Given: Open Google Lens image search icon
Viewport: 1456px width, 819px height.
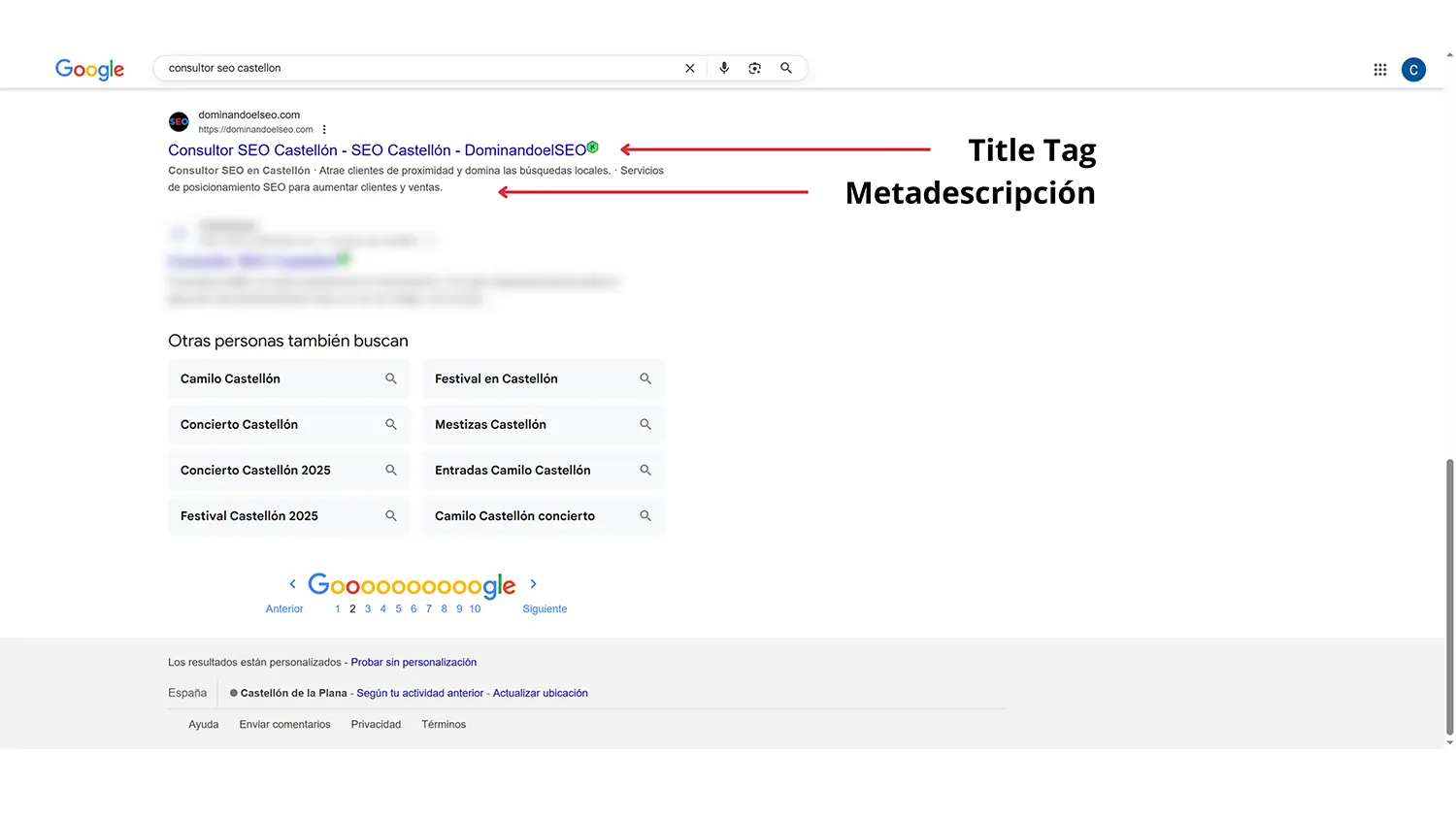Looking at the screenshot, I should point(755,68).
